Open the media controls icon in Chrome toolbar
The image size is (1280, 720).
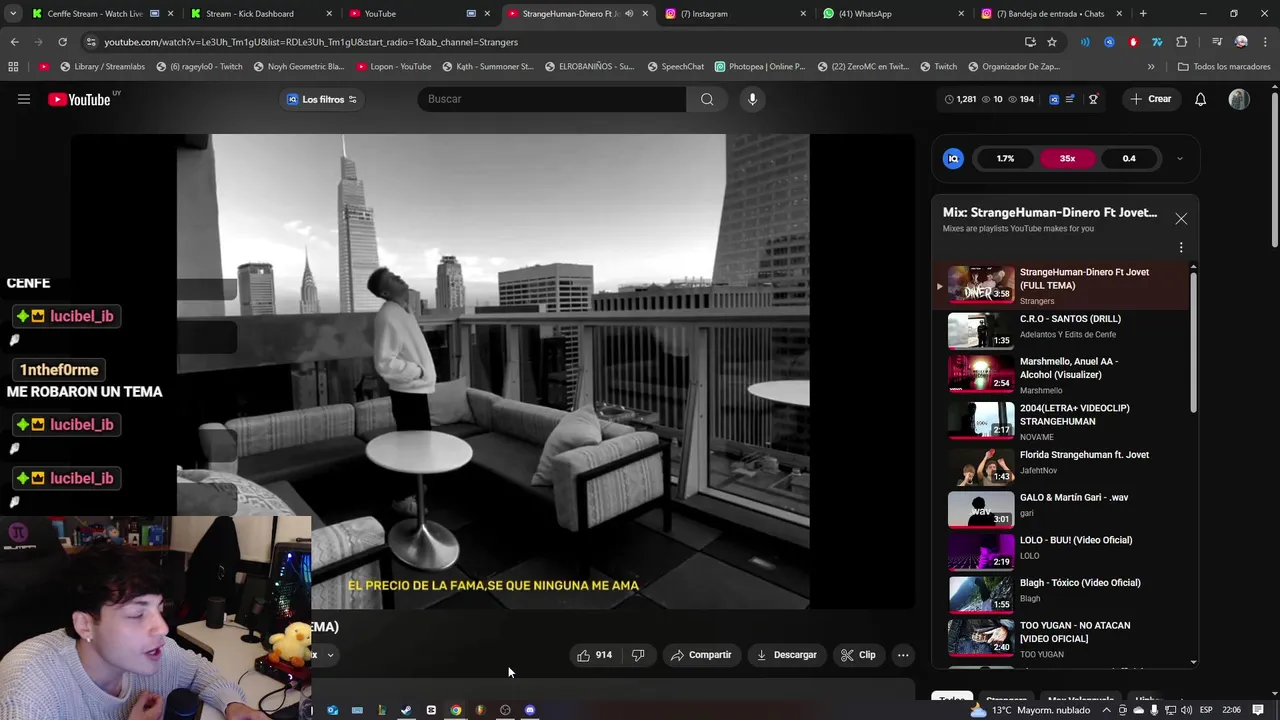click(1216, 42)
